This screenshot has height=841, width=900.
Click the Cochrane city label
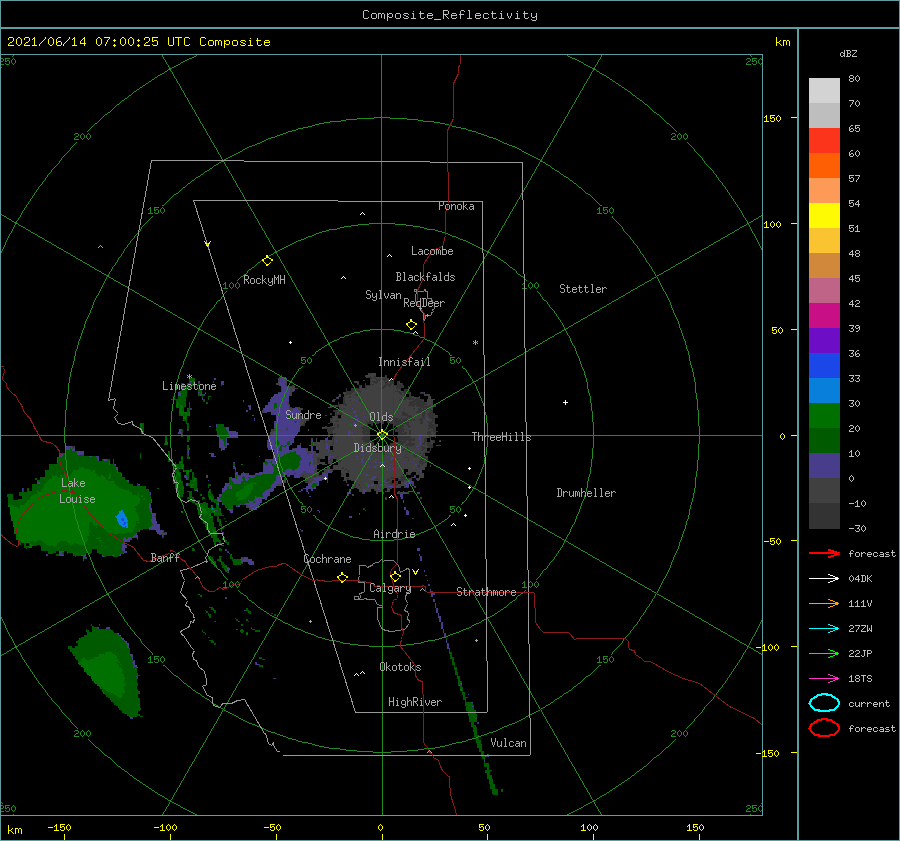[327, 559]
